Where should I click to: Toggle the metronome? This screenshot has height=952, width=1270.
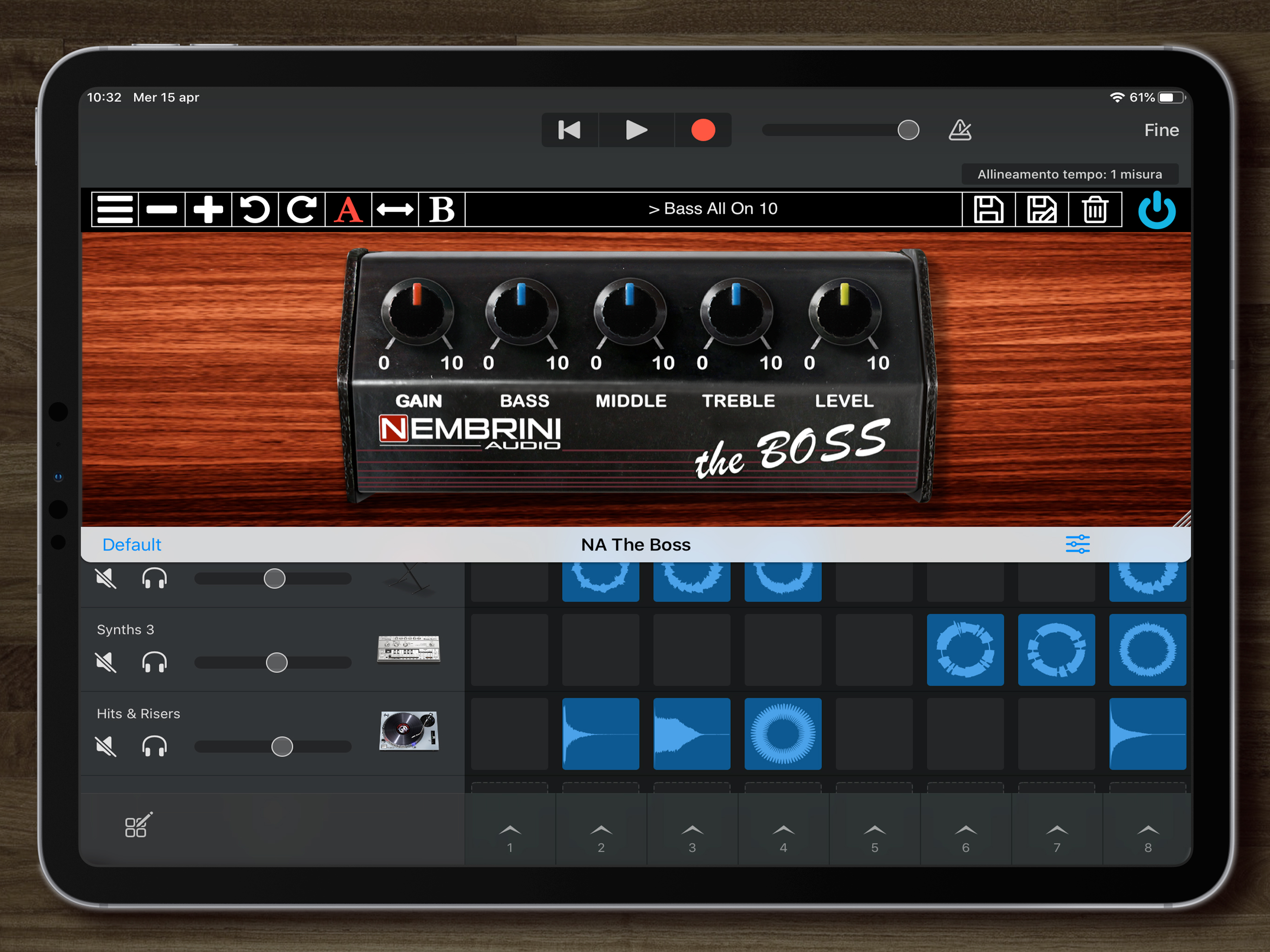pyautogui.click(x=960, y=130)
